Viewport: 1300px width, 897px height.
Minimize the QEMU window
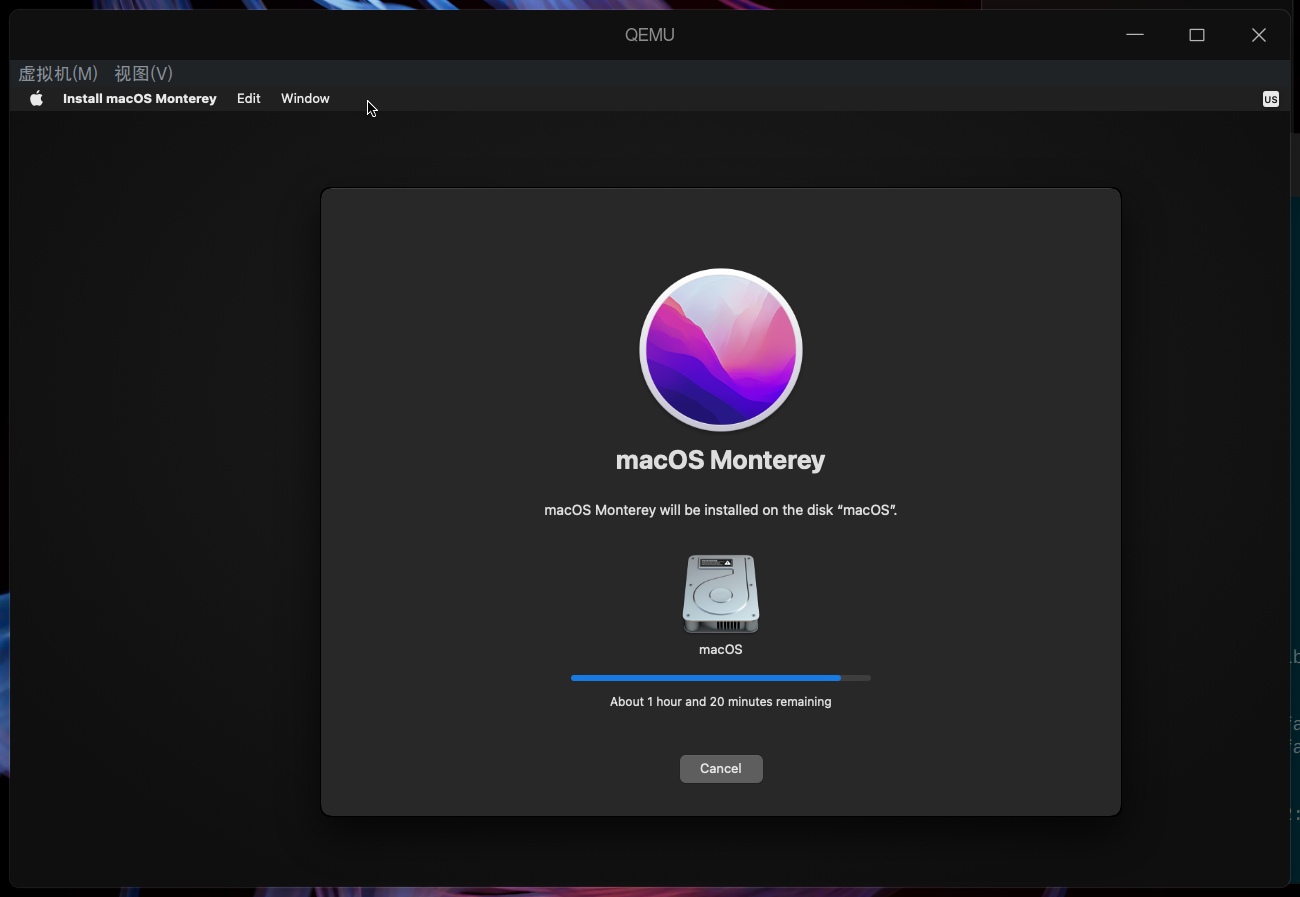point(1135,35)
